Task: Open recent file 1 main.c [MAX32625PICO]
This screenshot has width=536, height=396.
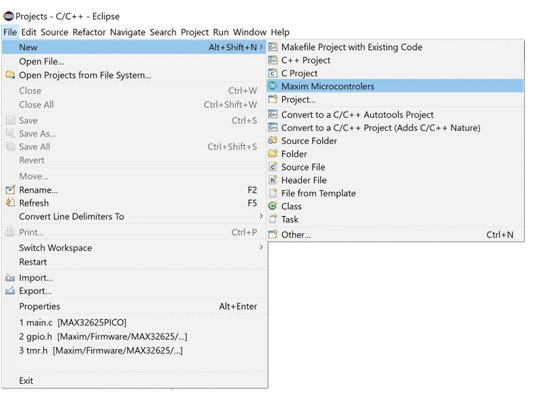Action: [x=134, y=322]
